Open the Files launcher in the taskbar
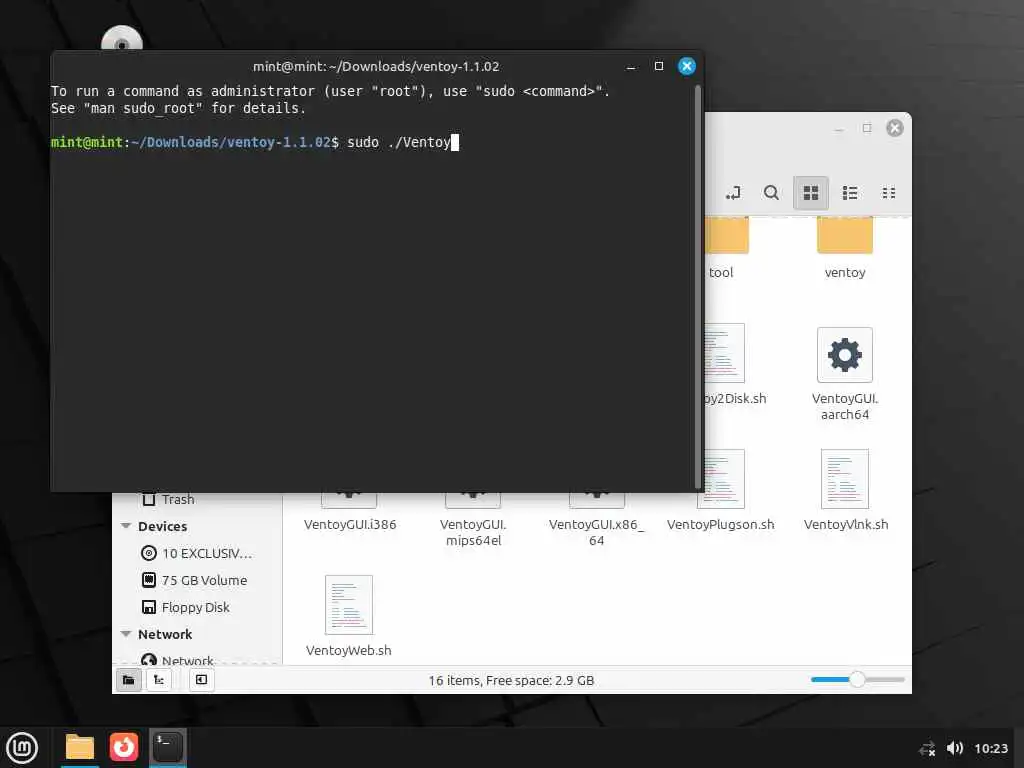 tap(80, 747)
